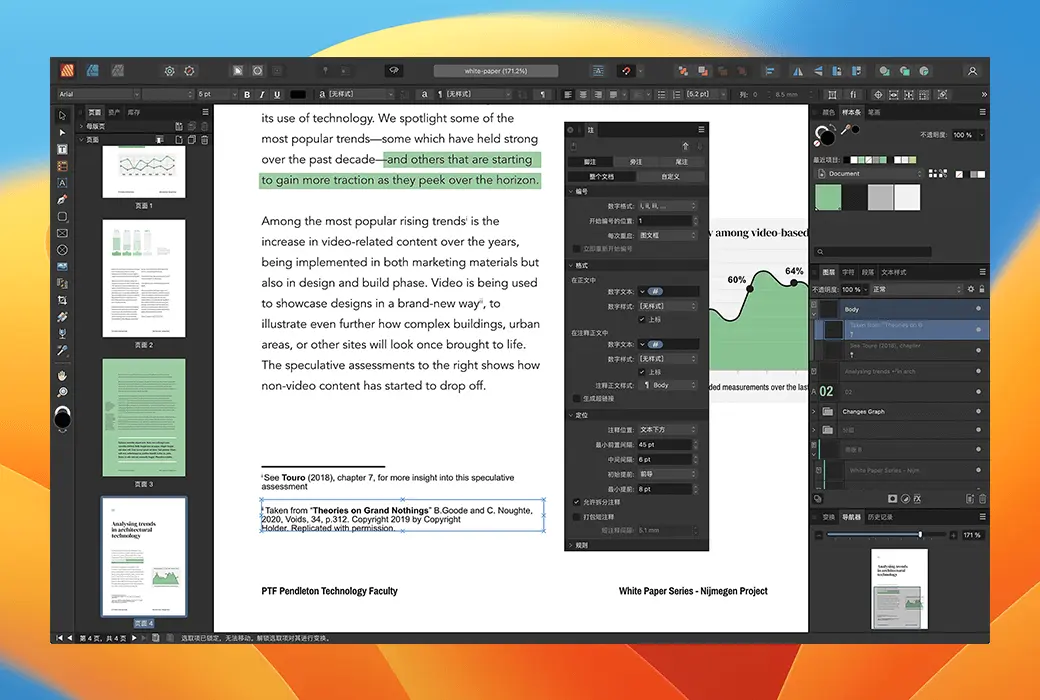
Task: Click the flip horizontal icon in top toolbar
Action: [798, 71]
